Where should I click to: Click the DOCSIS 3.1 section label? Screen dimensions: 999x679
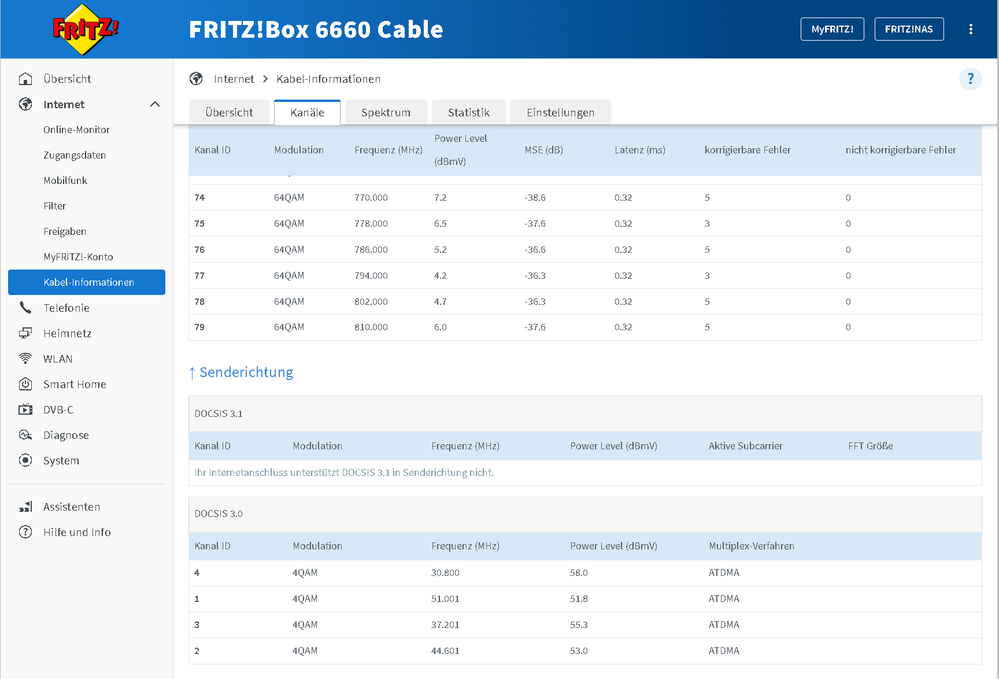pyautogui.click(x=219, y=414)
